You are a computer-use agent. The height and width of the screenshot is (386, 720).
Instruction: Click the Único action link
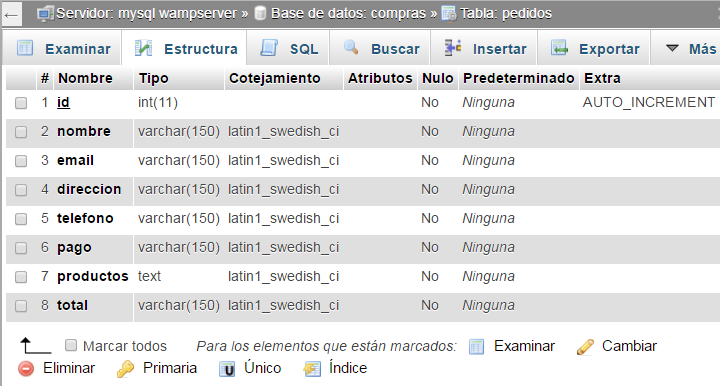click(262, 368)
